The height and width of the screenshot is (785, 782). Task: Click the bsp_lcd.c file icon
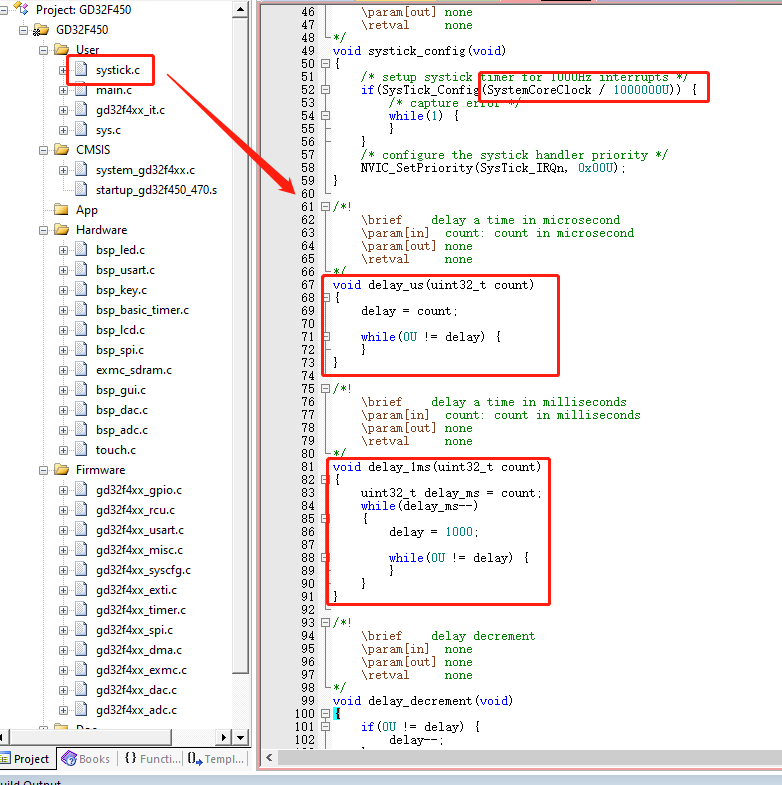[x=81, y=329]
